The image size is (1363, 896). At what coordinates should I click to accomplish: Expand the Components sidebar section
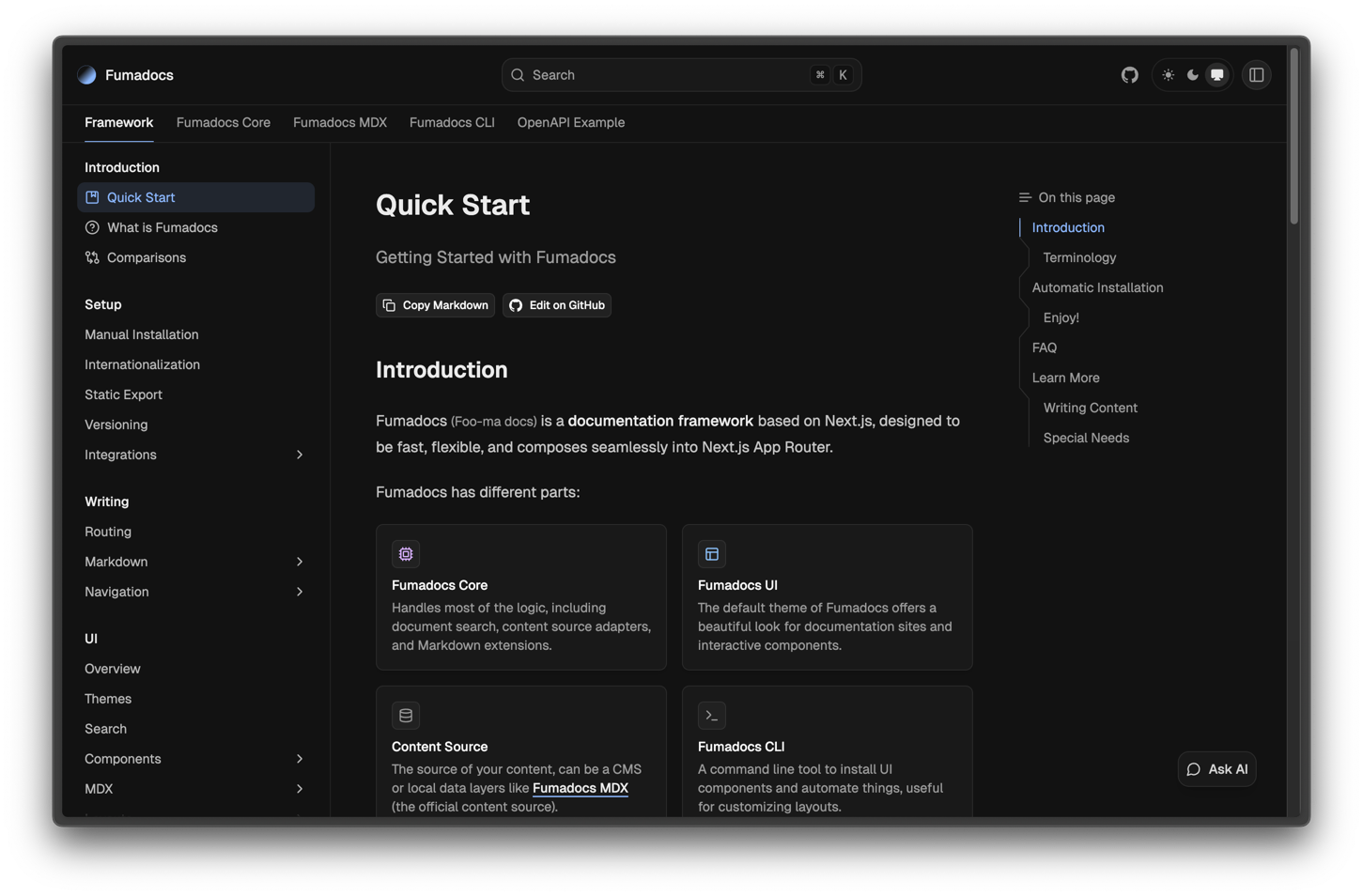click(300, 759)
